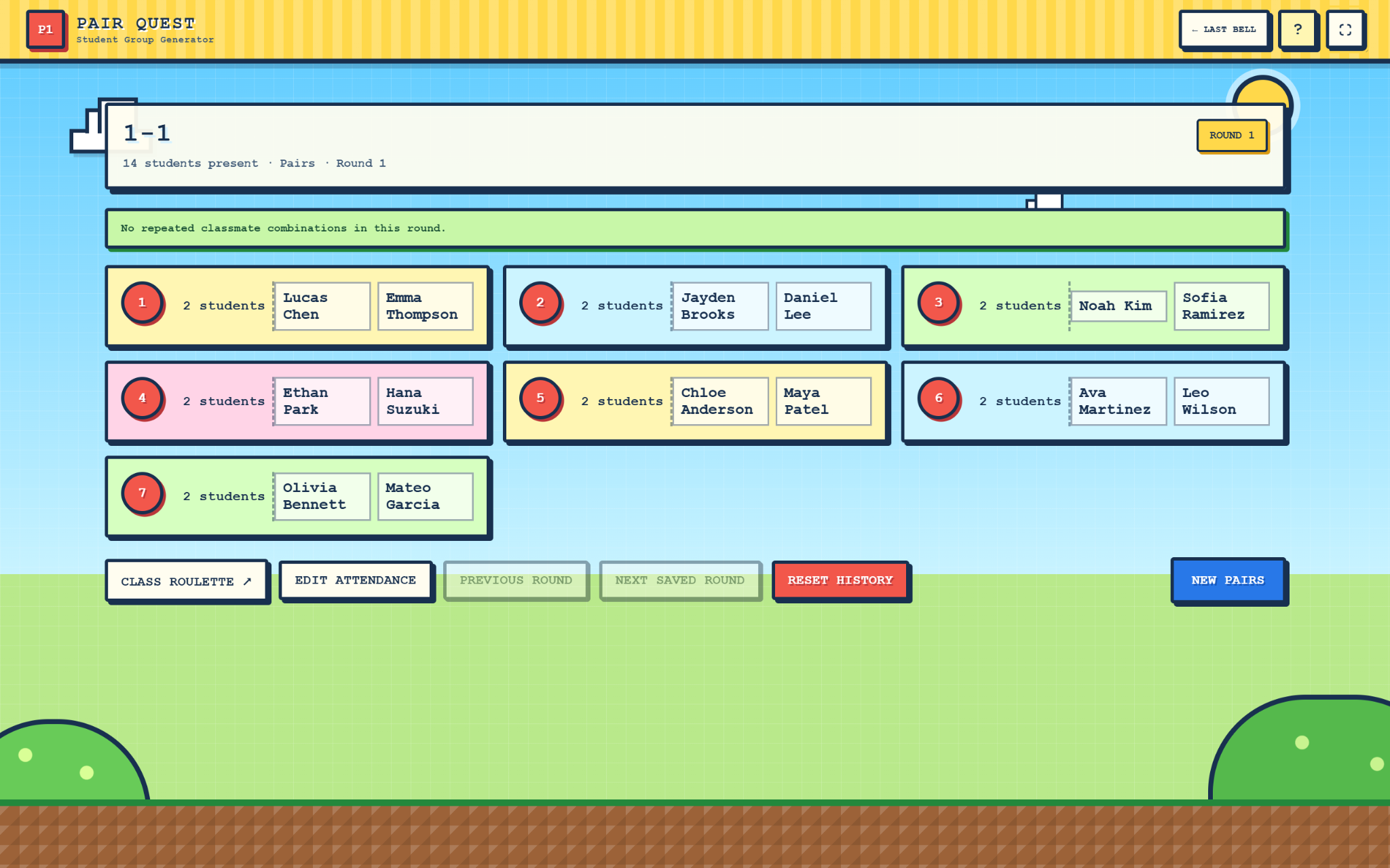The height and width of the screenshot is (868, 1390).
Task: Click the Daniel Lee name card
Action: tap(823, 306)
